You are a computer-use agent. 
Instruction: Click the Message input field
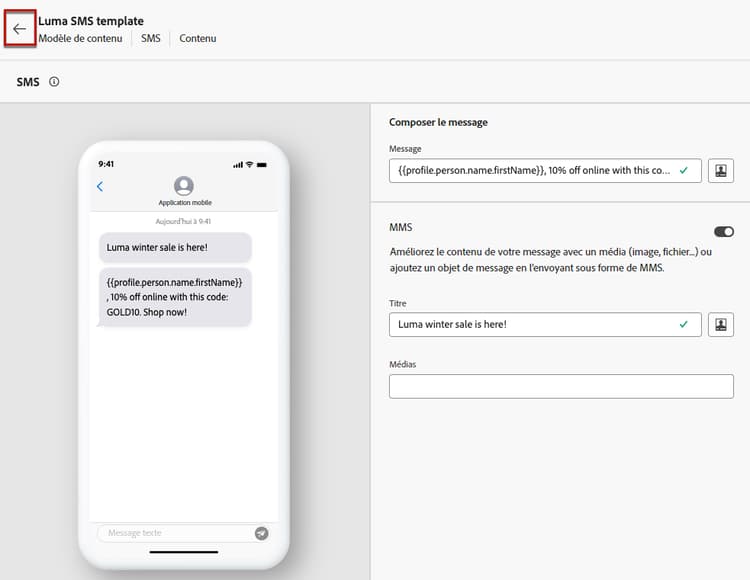545,171
